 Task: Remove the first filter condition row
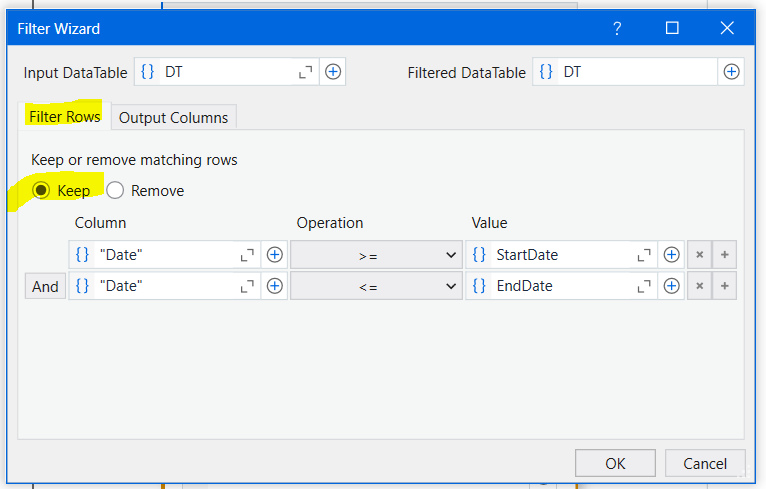coord(700,255)
